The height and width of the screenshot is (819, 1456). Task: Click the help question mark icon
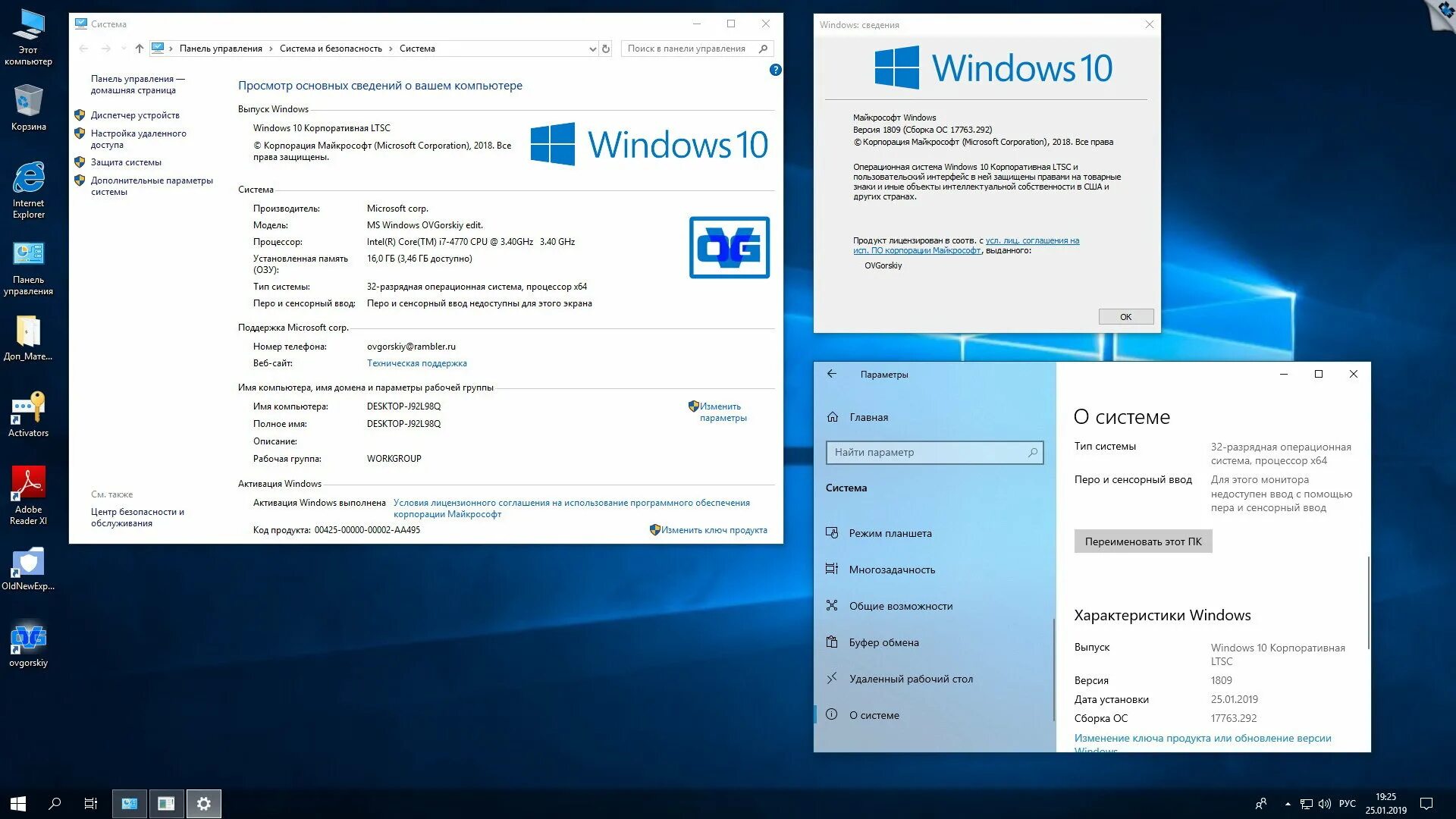click(775, 70)
